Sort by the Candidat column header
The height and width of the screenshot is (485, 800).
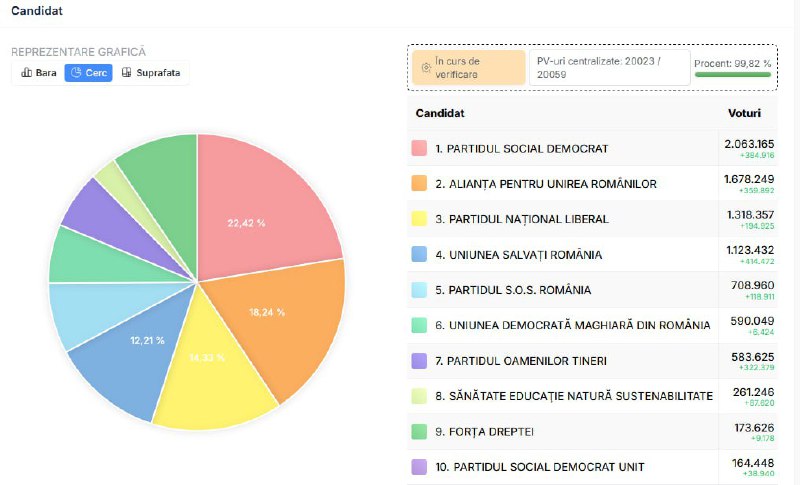coord(440,113)
